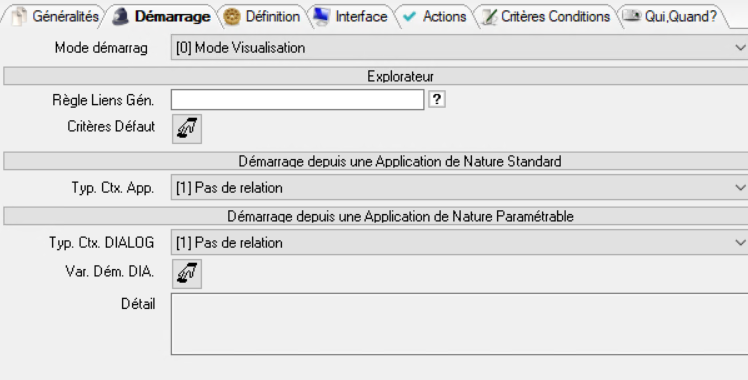Click inside the Détail text area
The height and width of the screenshot is (380, 748).
tap(459, 324)
